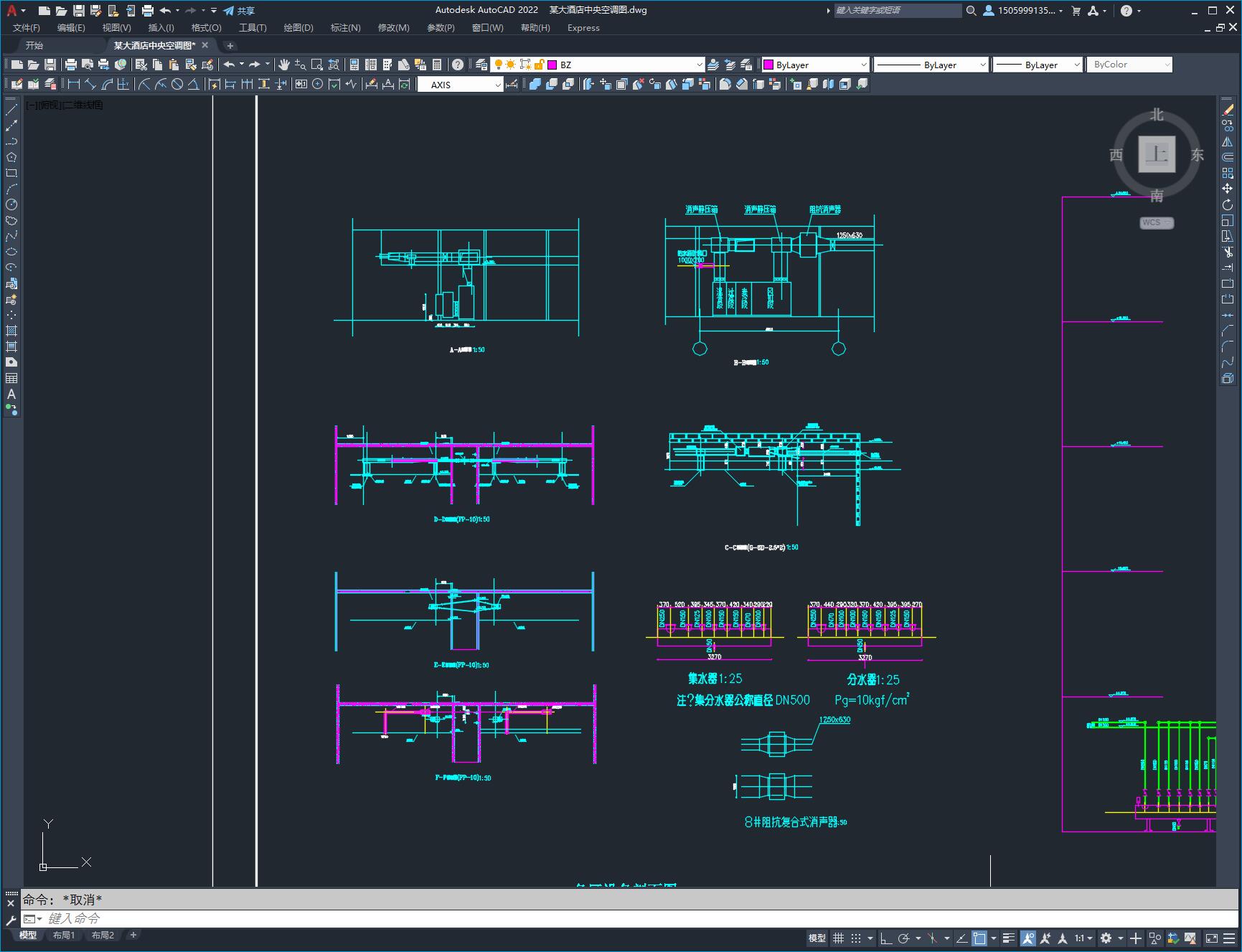
Task: Click the keyword search box in title bar
Action: 898,11
